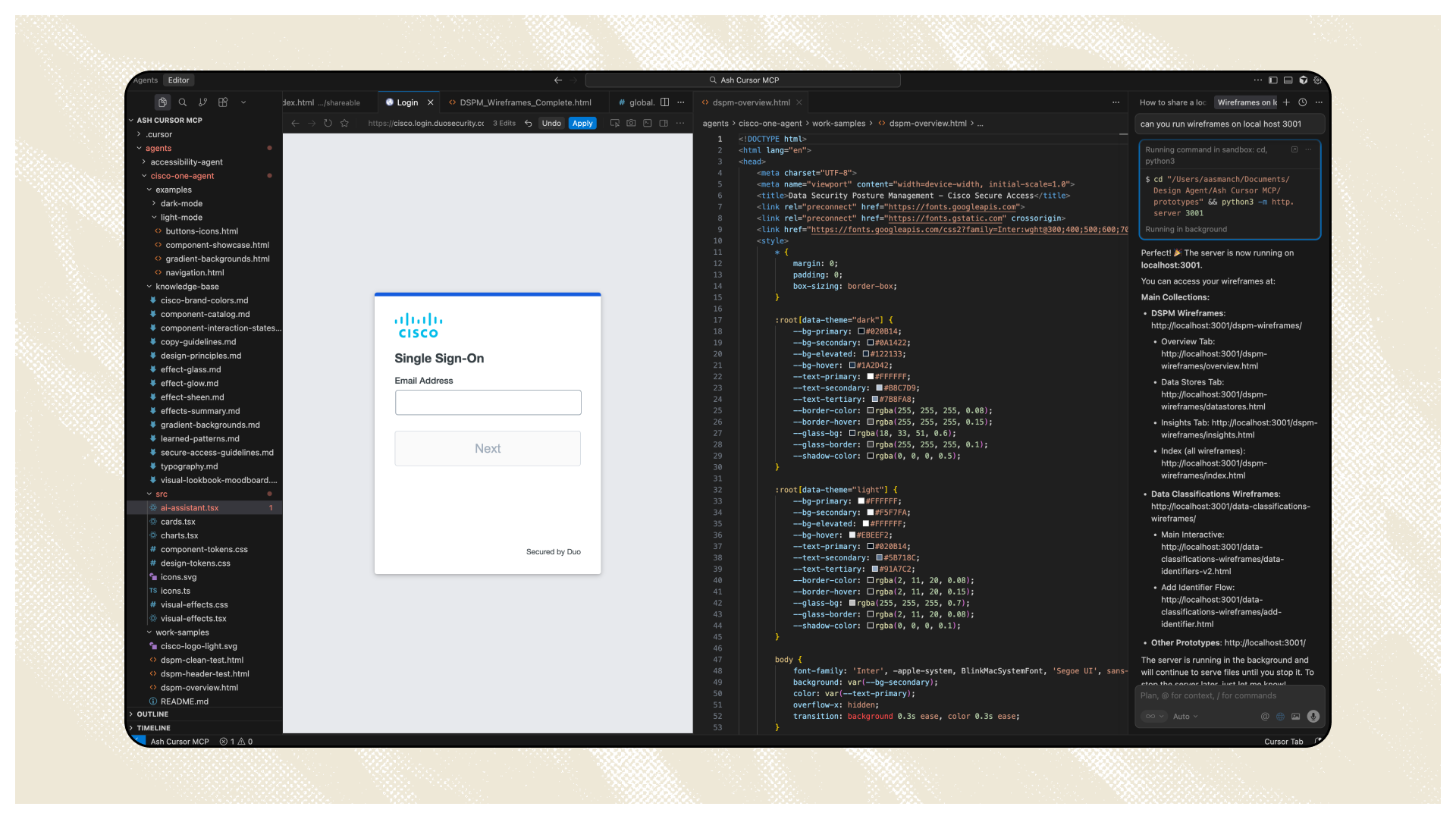
Task: Click the duosecurity URL address bar
Action: click(x=426, y=123)
